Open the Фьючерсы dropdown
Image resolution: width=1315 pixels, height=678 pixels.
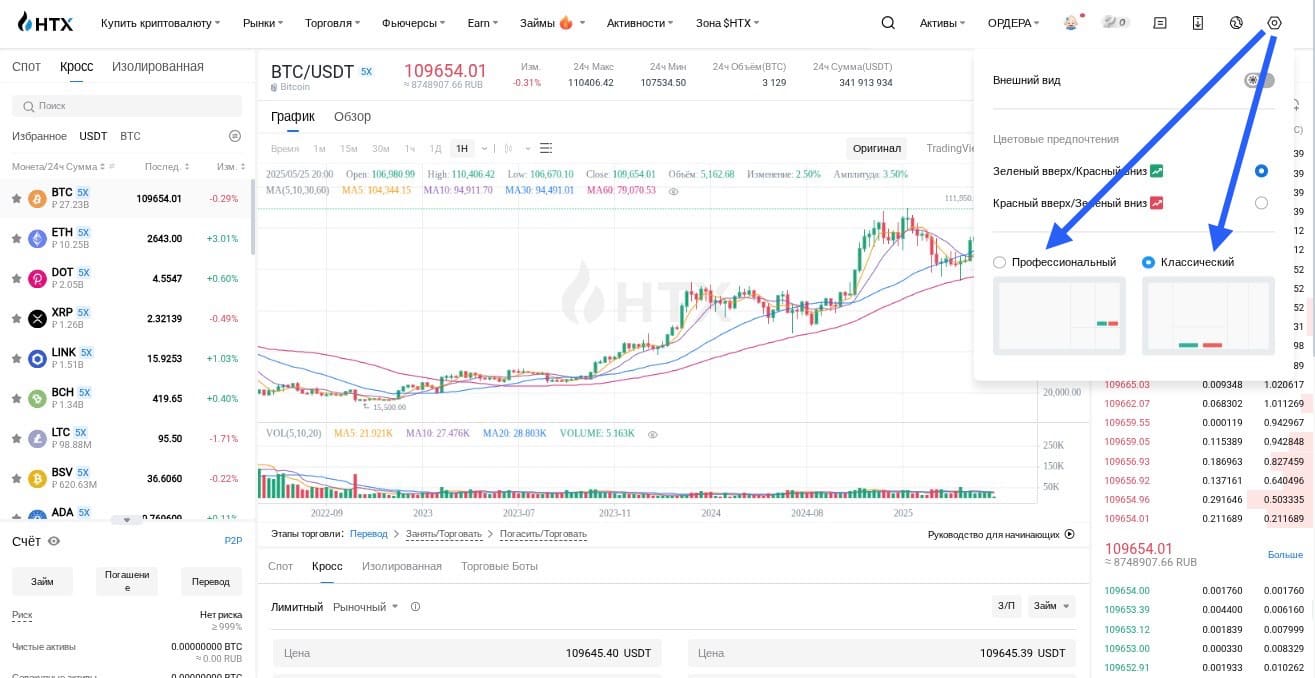tap(415, 23)
